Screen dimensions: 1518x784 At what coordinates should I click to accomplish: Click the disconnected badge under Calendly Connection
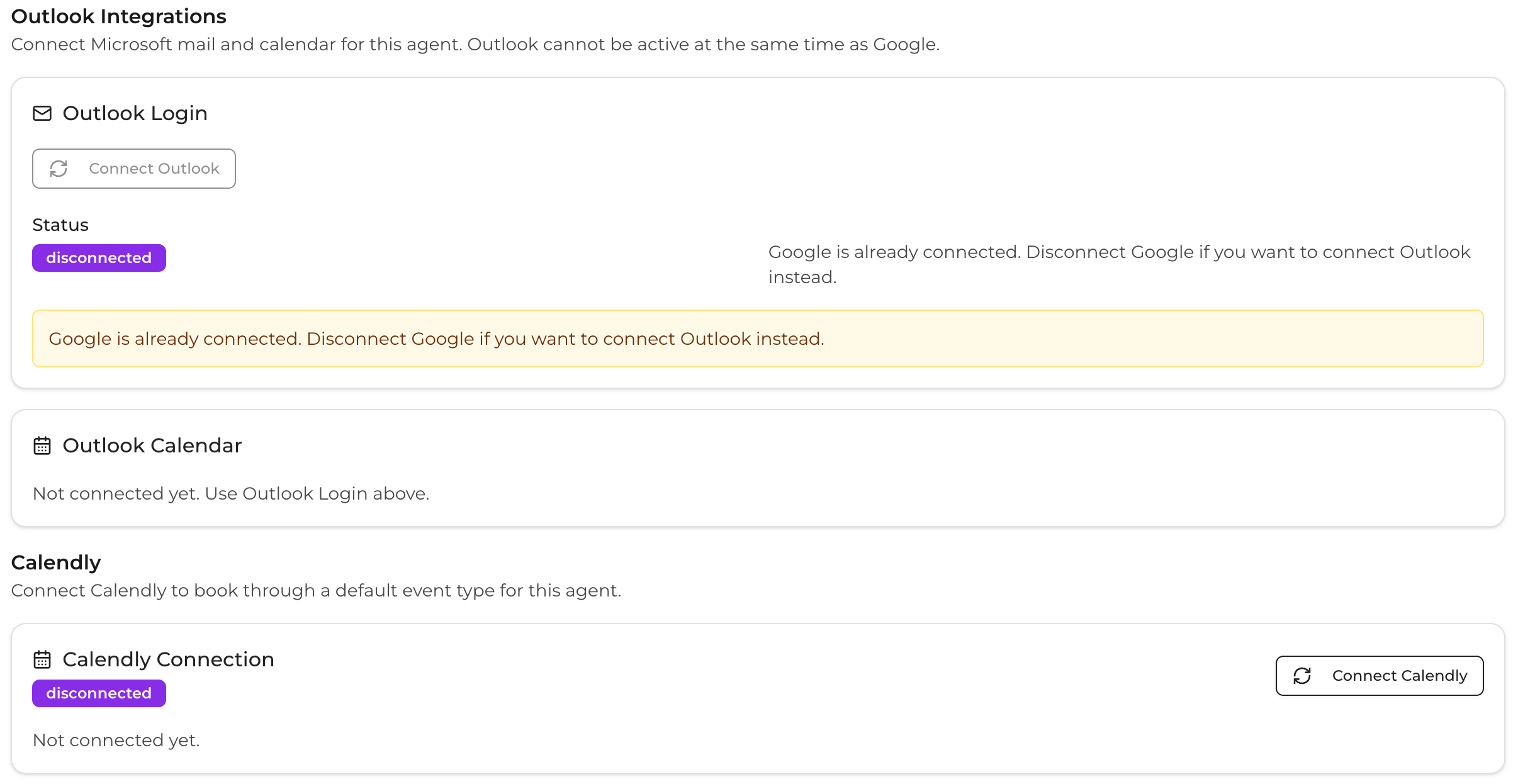pyautogui.click(x=99, y=693)
